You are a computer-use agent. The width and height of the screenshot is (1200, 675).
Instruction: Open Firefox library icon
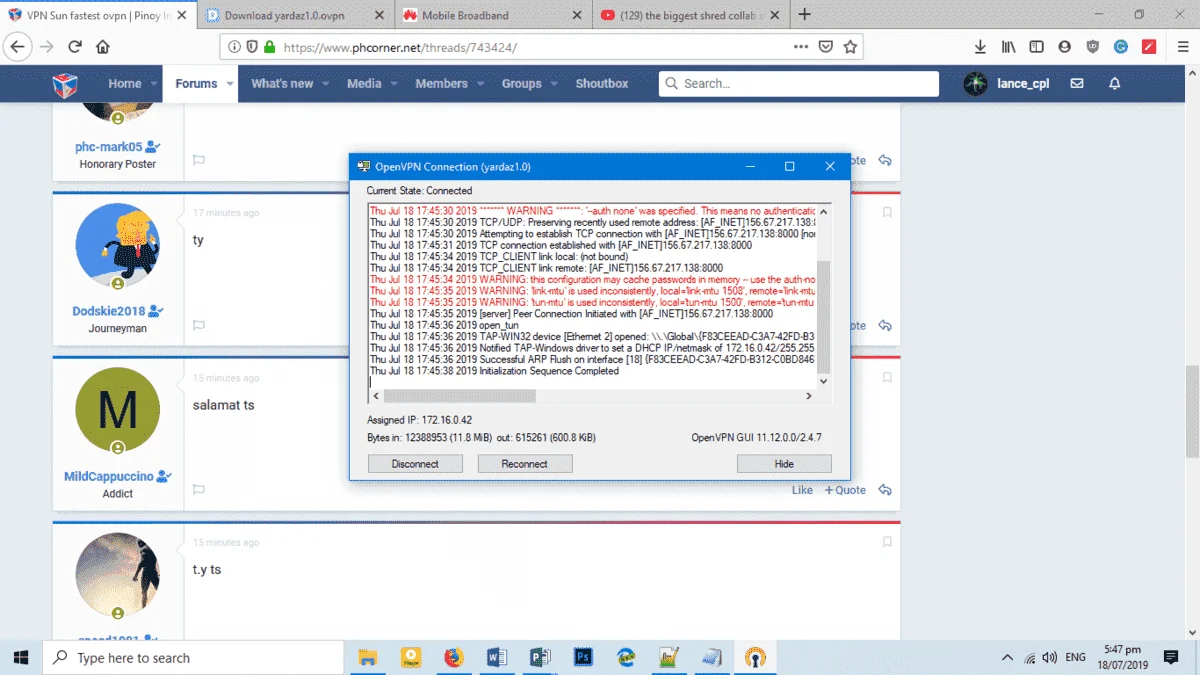[1009, 46]
